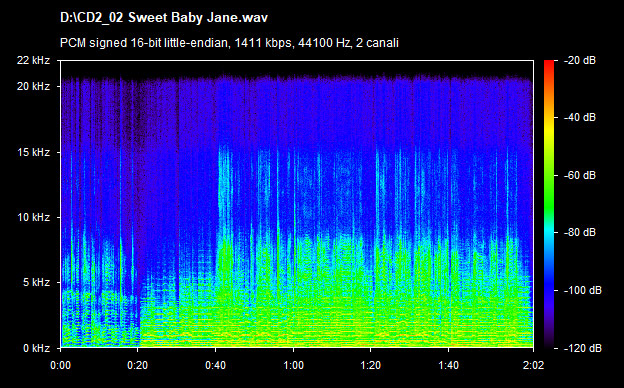Click the -120 dB label at legend bottom

583,348
